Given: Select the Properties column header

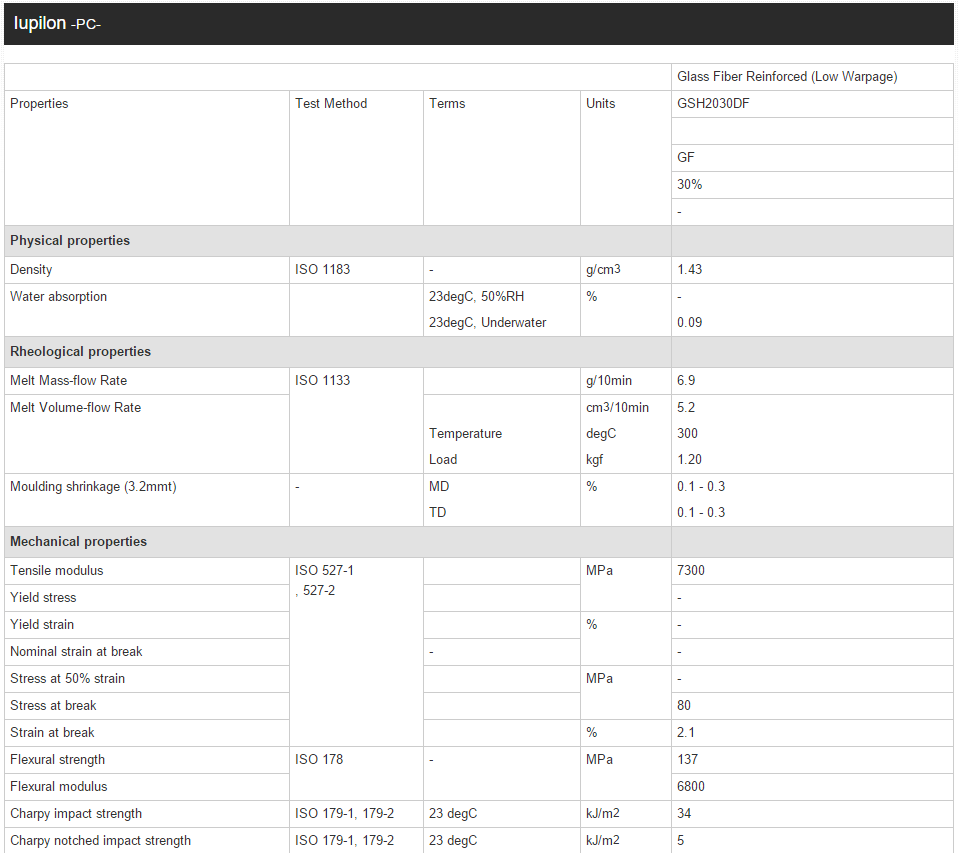Looking at the screenshot, I should [39, 103].
